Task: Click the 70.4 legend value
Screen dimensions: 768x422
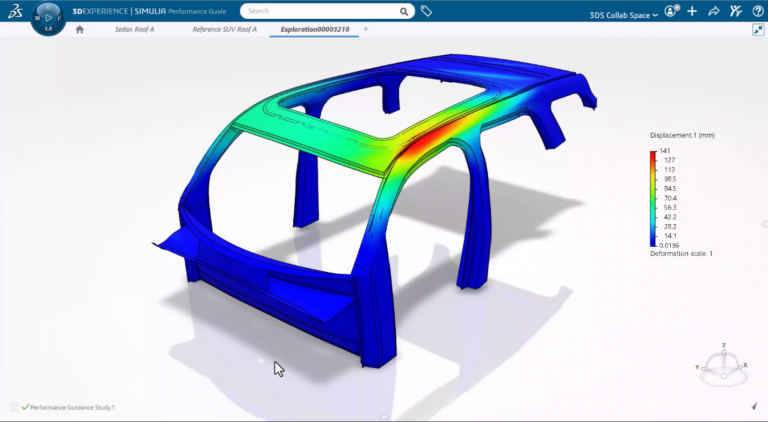Action: pyautogui.click(x=670, y=198)
